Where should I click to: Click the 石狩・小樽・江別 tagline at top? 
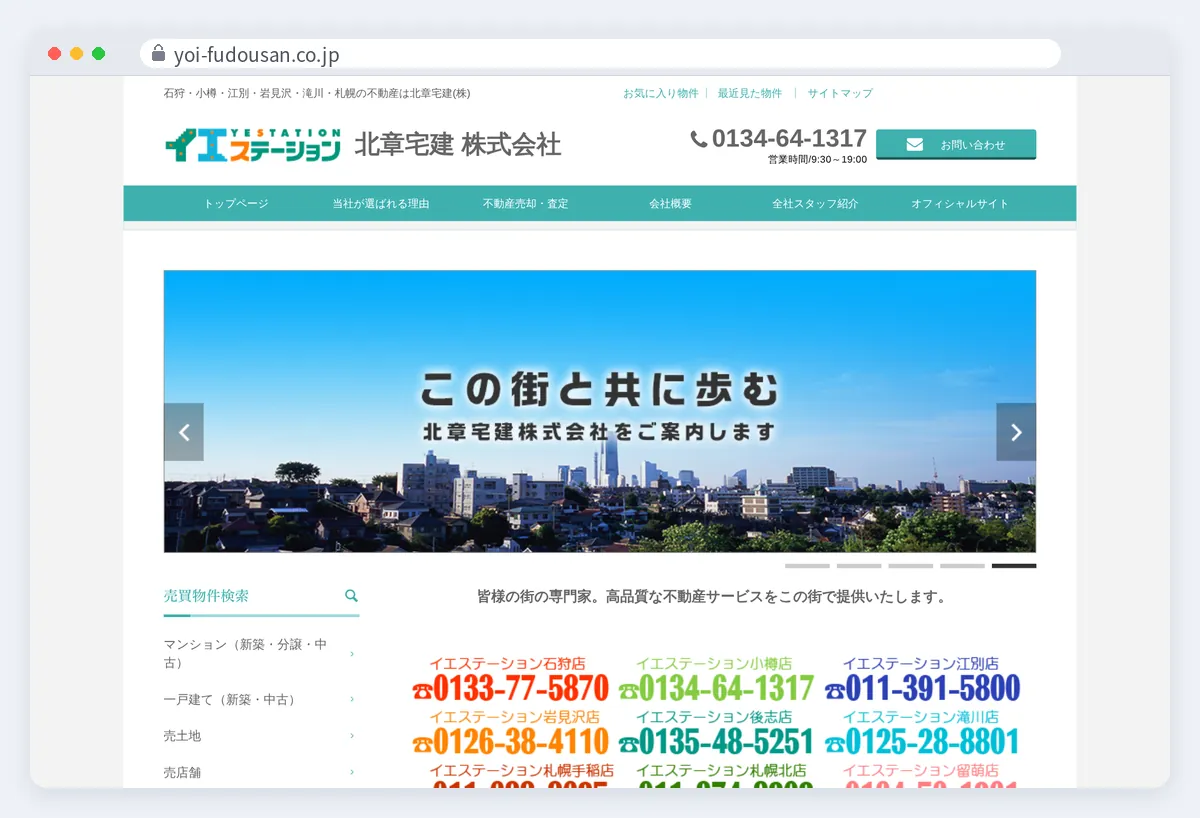pyautogui.click(x=317, y=93)
